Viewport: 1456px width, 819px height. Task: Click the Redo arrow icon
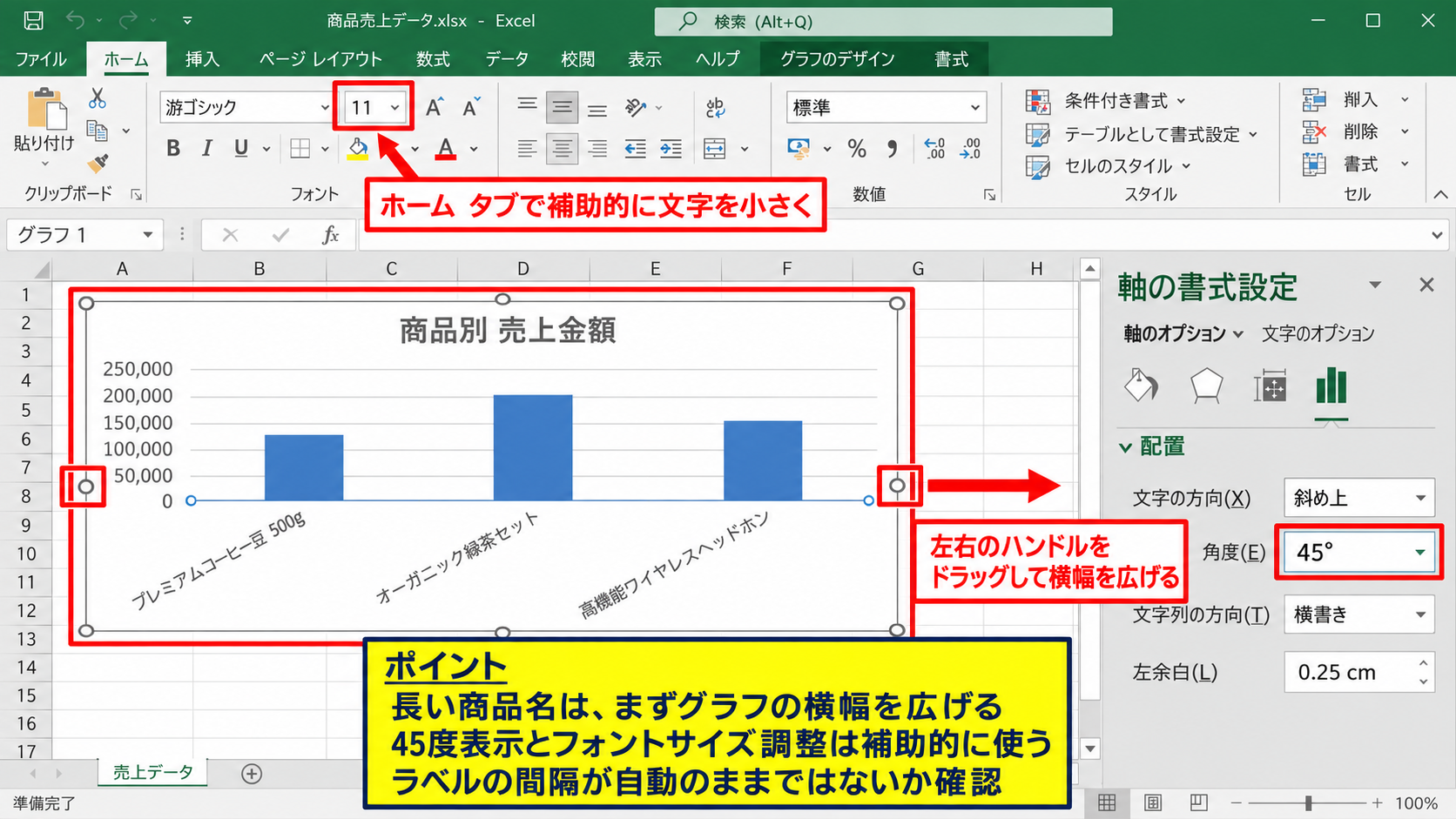[128, 20]
